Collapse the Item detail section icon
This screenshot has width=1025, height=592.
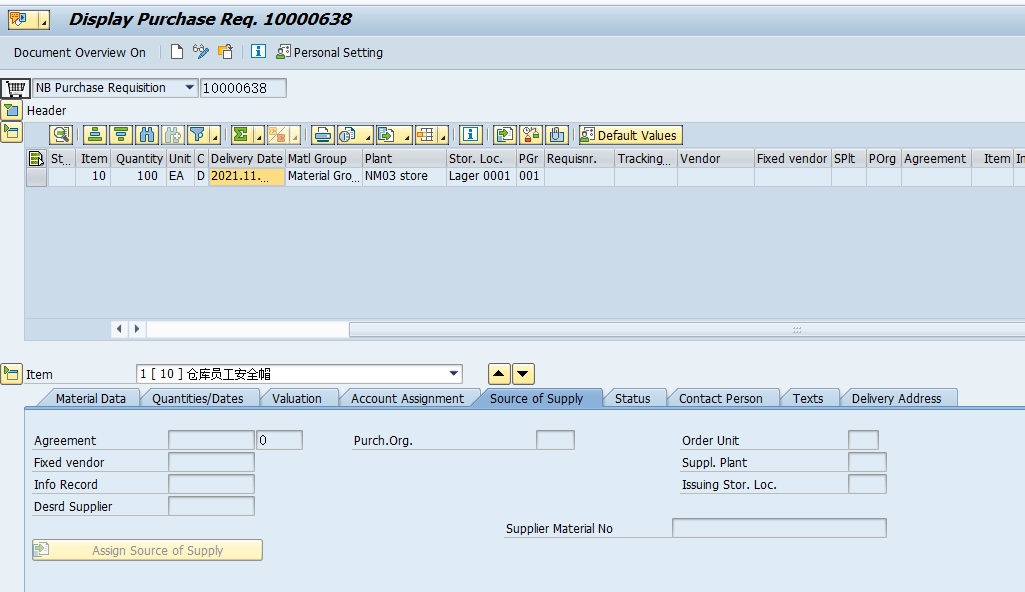(11, 374)
